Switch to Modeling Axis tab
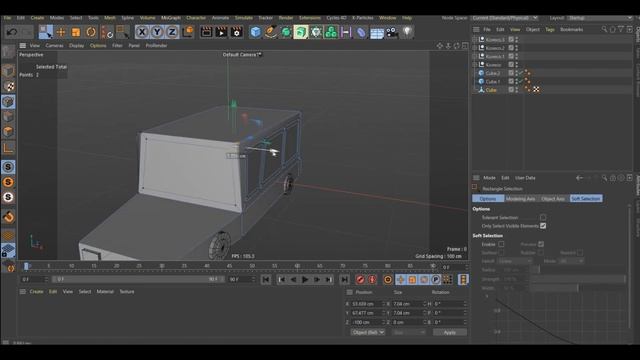 click(520, 199)
